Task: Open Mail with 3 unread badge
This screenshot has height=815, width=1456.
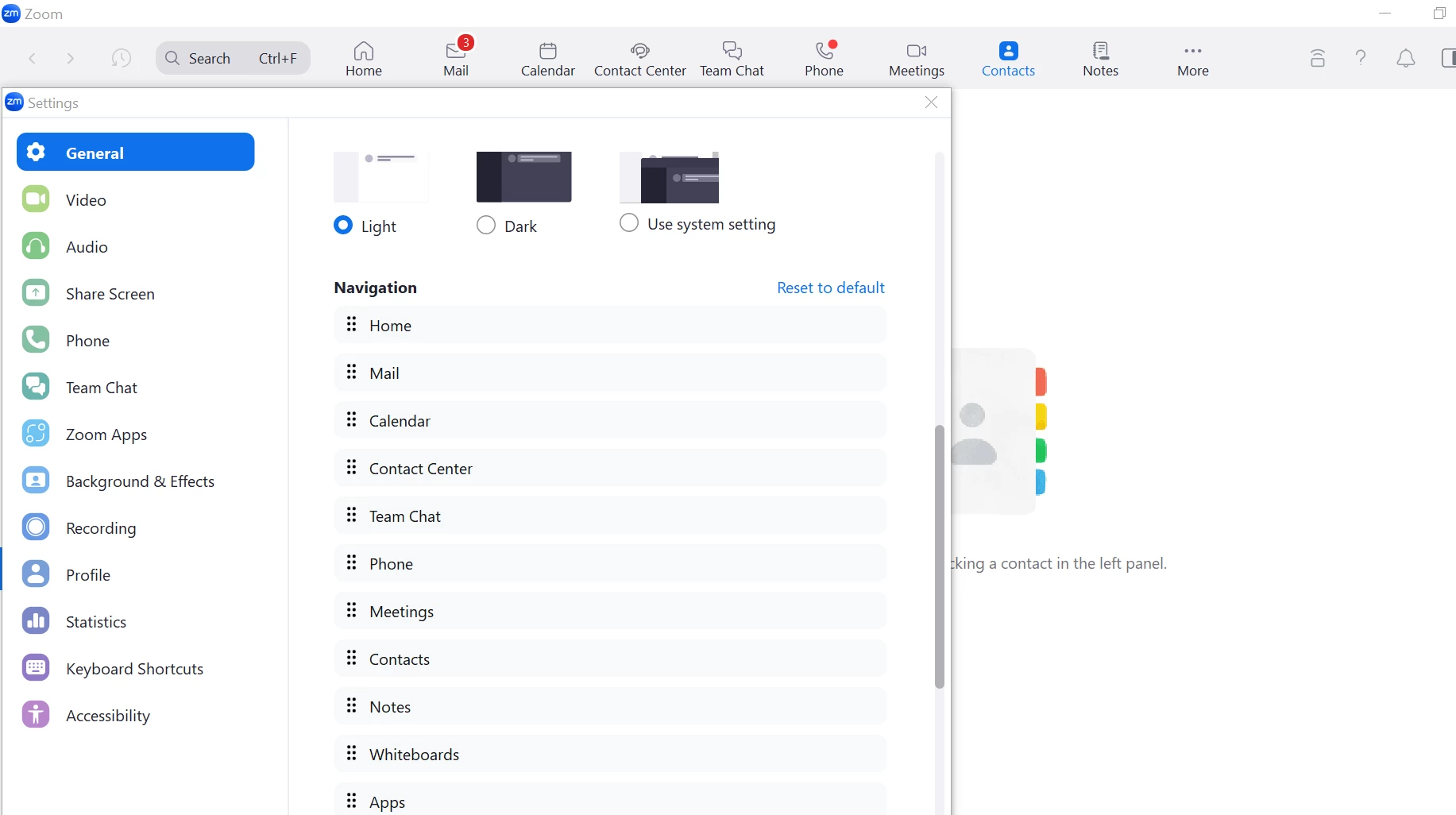Action: (456, 59)
